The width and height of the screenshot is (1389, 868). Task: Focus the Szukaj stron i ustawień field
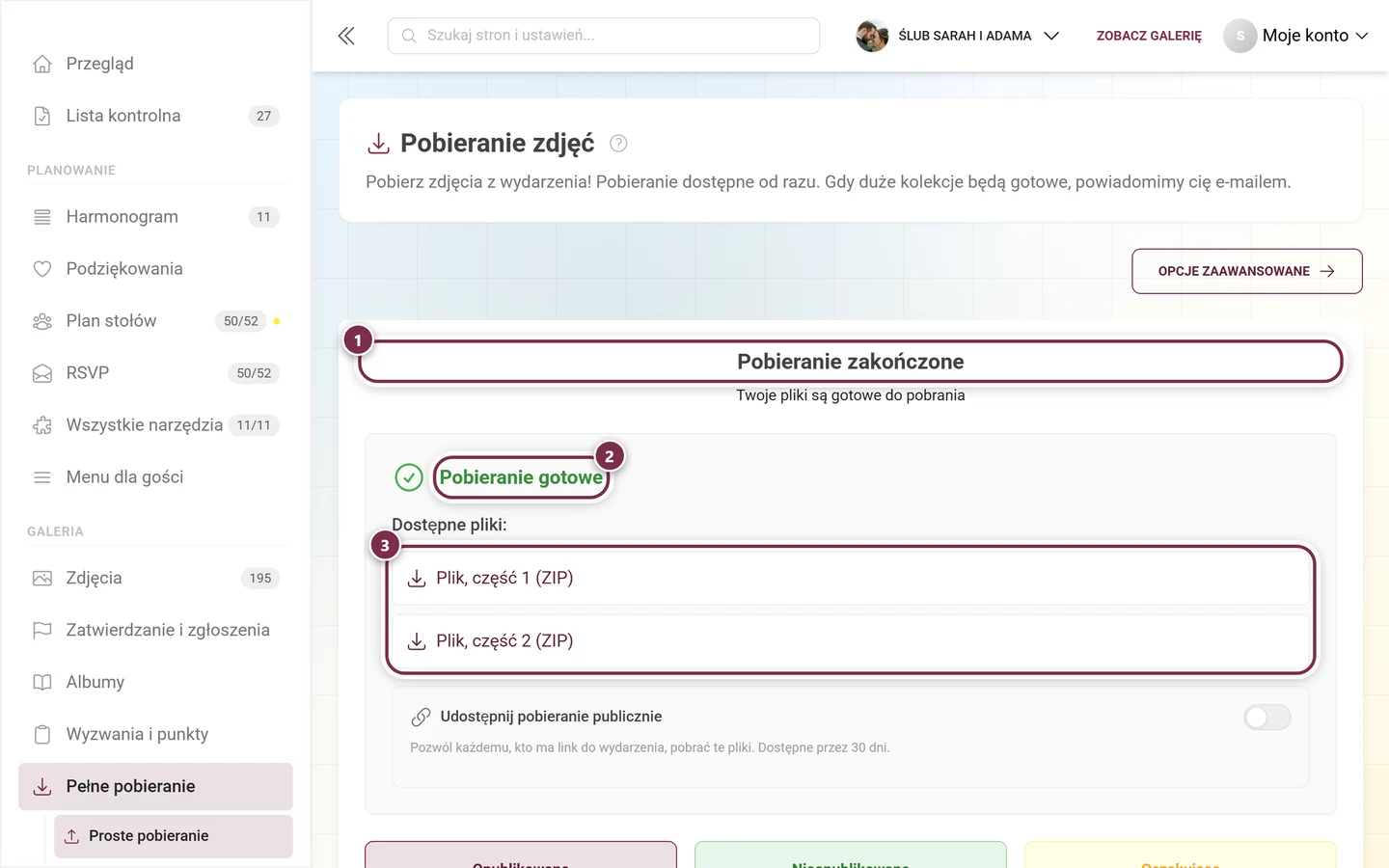click(604, 36)
